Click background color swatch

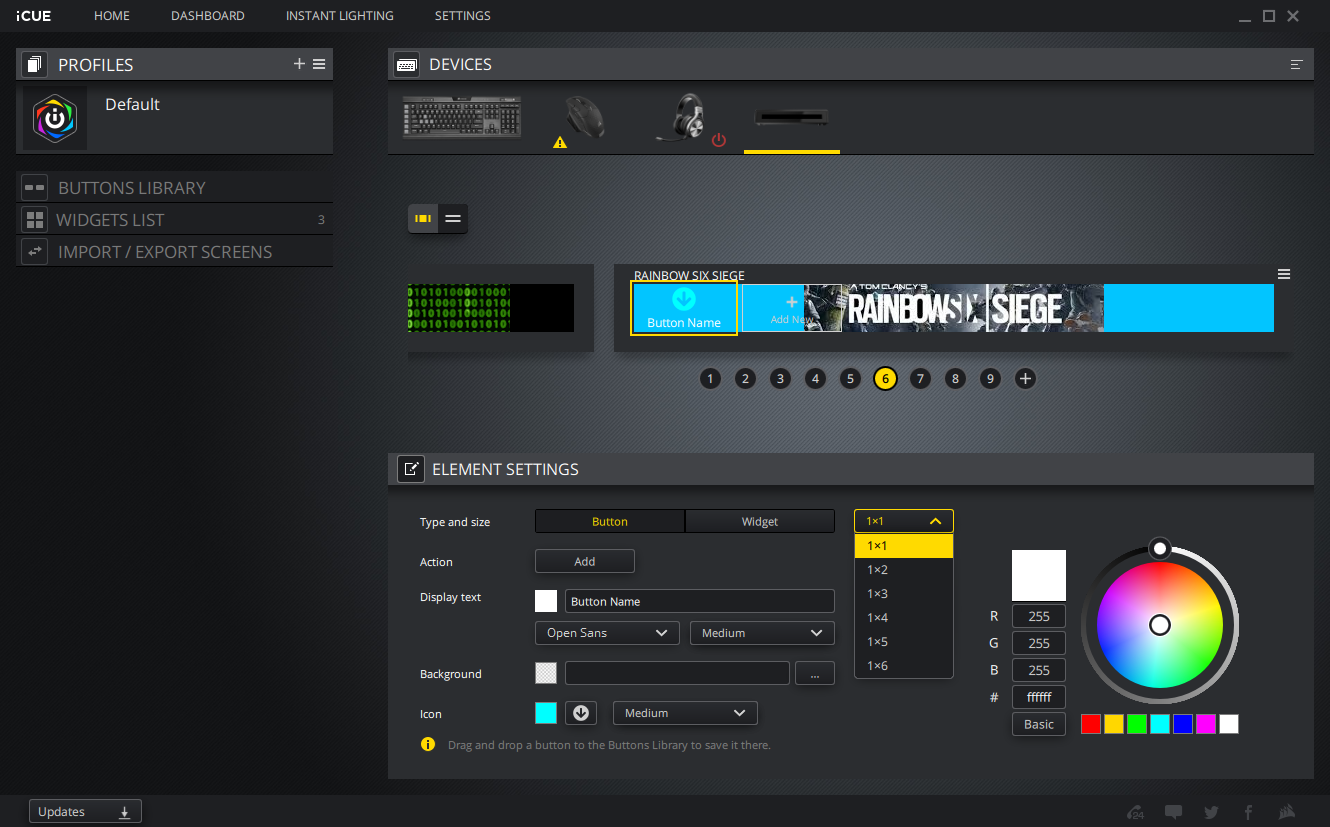click(x=546, y=673)
